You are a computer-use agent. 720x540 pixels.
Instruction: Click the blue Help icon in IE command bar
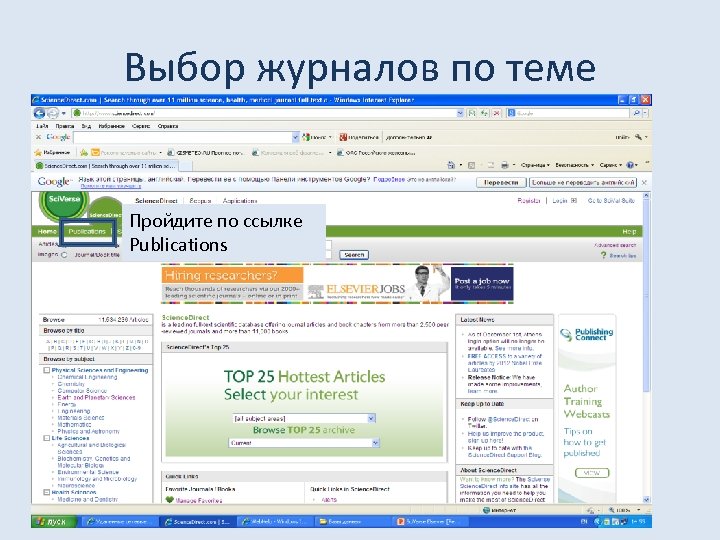tap(630, 165)
